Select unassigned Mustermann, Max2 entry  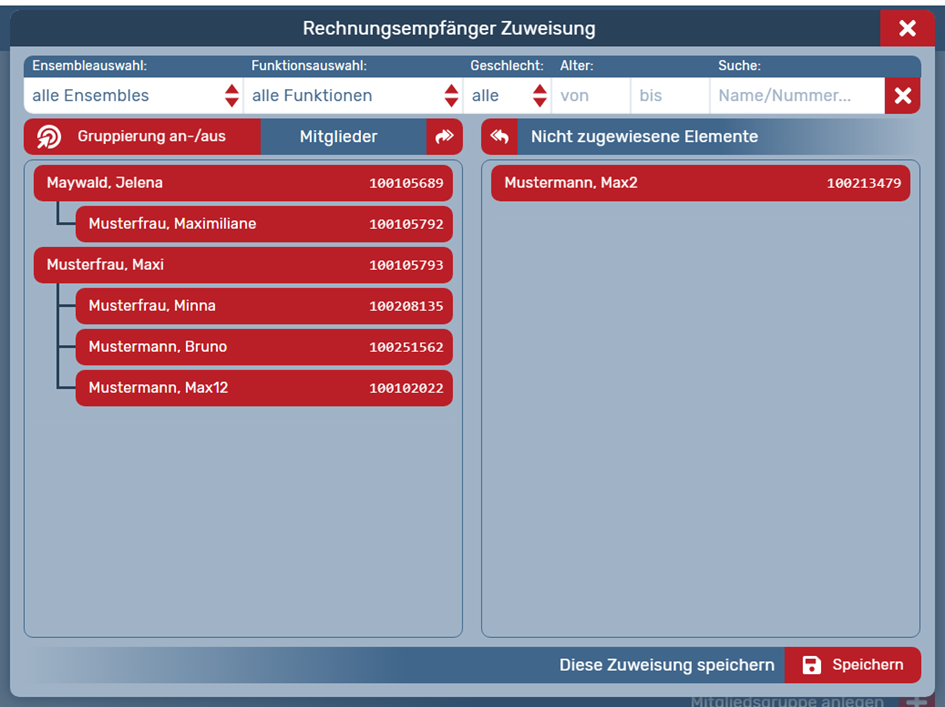click(x=700, y=183)
